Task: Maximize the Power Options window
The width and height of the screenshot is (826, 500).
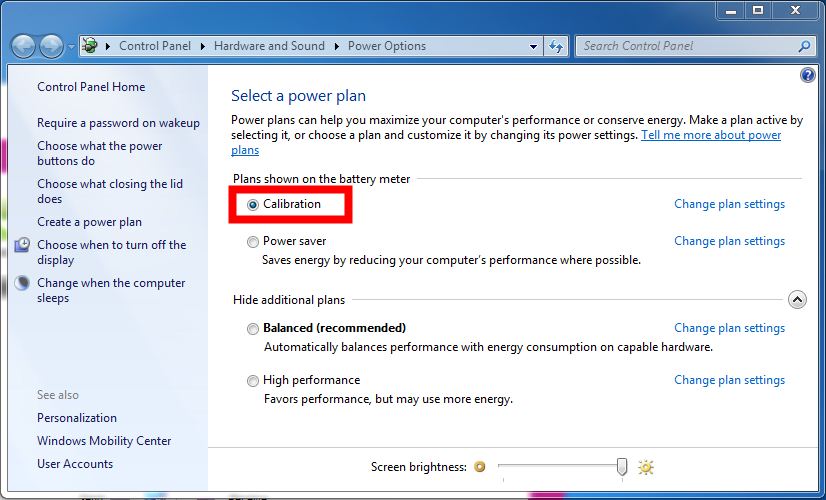Action: (758, 11)
